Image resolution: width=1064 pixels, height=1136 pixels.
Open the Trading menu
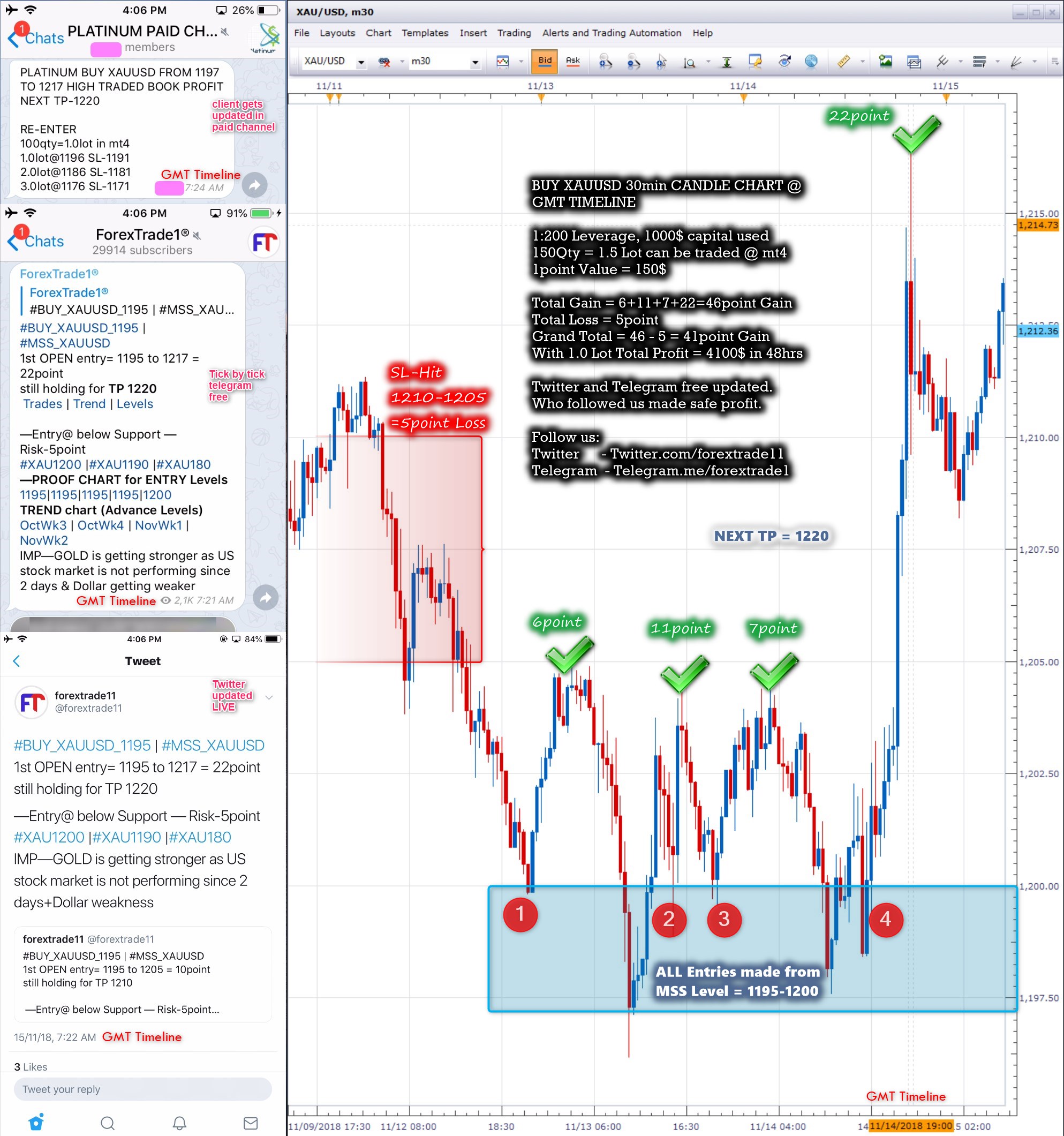point(514,33)
